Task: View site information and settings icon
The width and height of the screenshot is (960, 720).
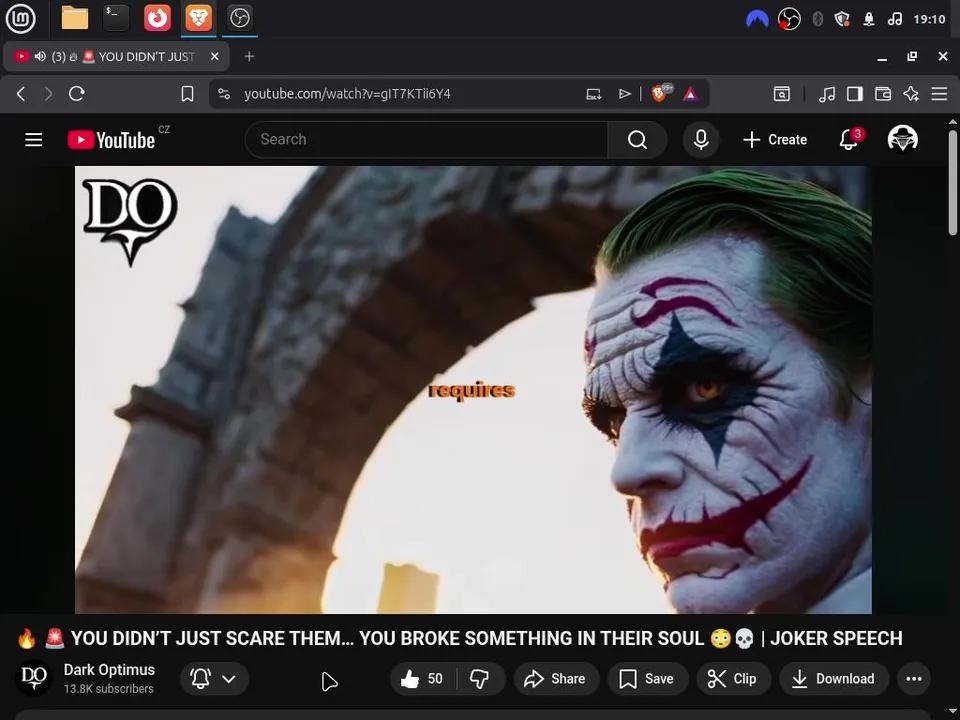Action: coord(224,94)
